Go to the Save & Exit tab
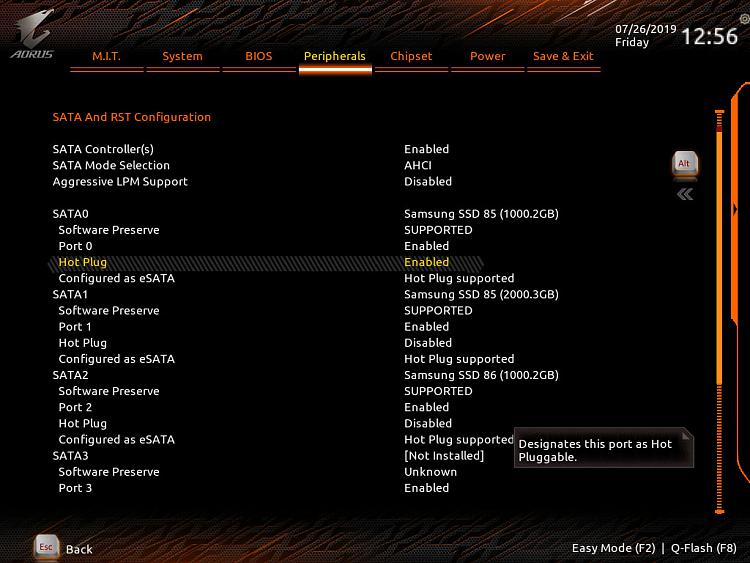This screenshot has width=750, height=563. click(563, 57)
